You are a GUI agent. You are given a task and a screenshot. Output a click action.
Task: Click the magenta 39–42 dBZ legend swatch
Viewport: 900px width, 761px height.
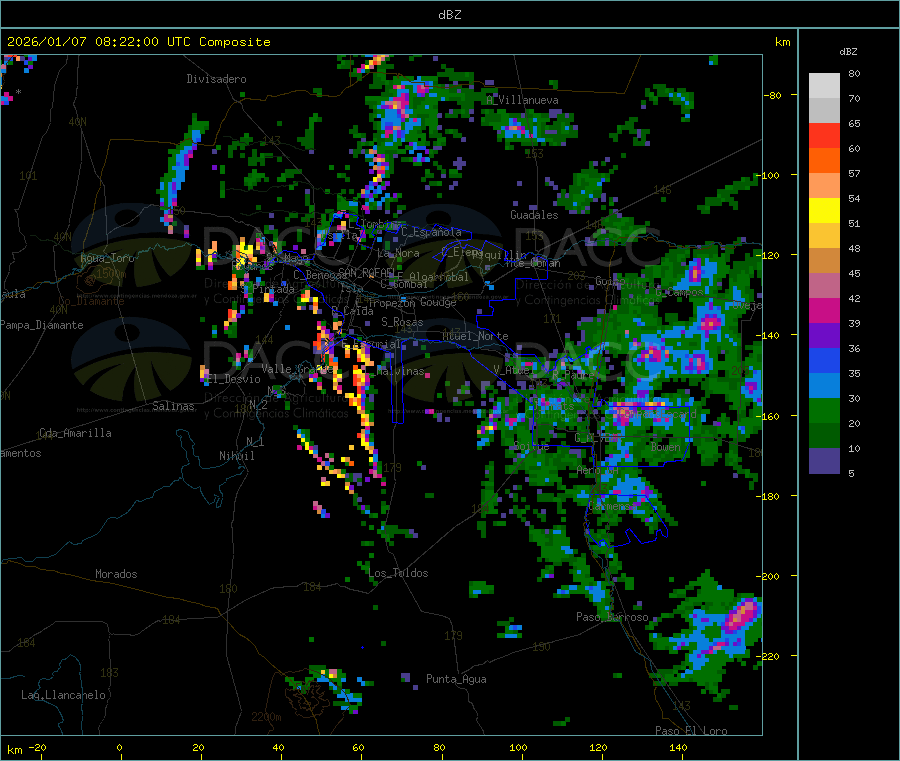click(x=824, y=311)
